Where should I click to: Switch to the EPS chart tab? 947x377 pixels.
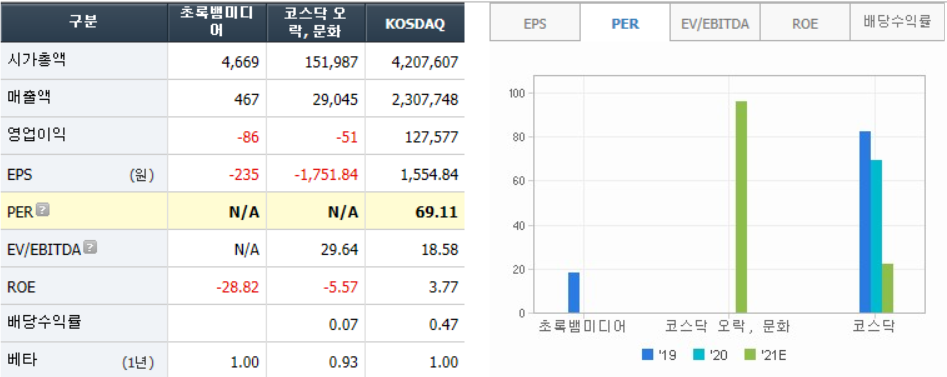pyautogui.click(x=534, y=24)
